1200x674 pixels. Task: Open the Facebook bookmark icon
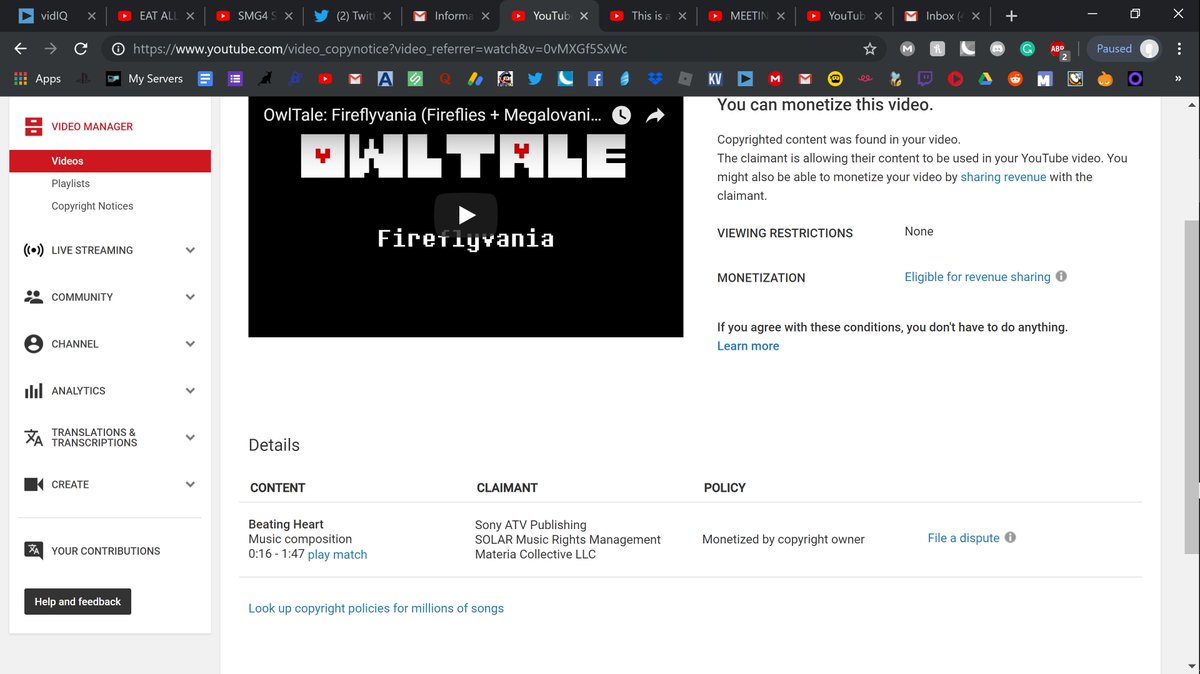pos(595,78)
